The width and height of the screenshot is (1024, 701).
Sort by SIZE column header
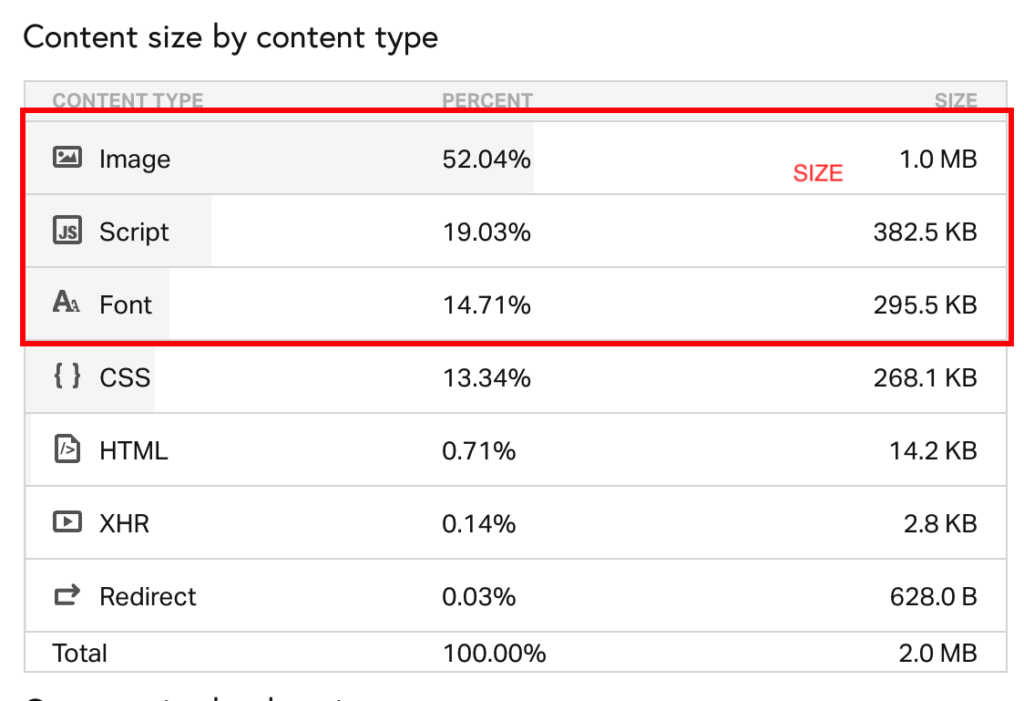pyautogui.click(x=955, y=101)
